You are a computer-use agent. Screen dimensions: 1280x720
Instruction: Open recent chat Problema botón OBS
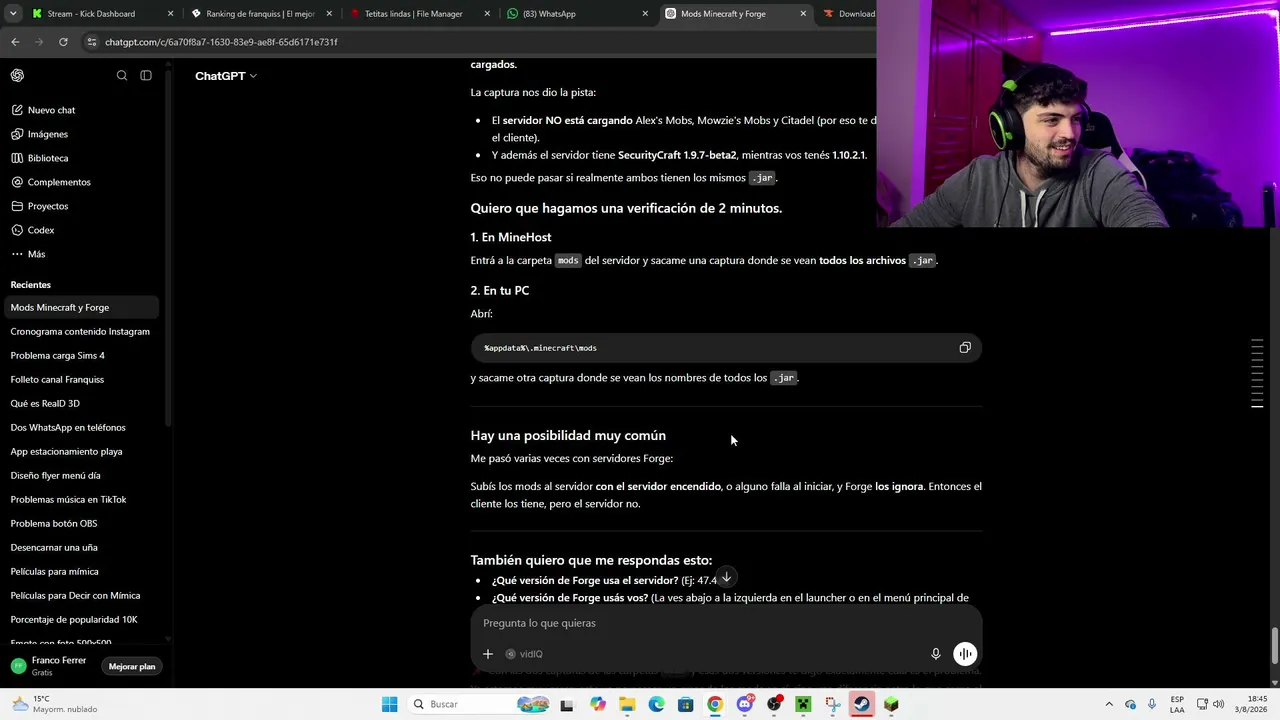(x=82, y=523)
